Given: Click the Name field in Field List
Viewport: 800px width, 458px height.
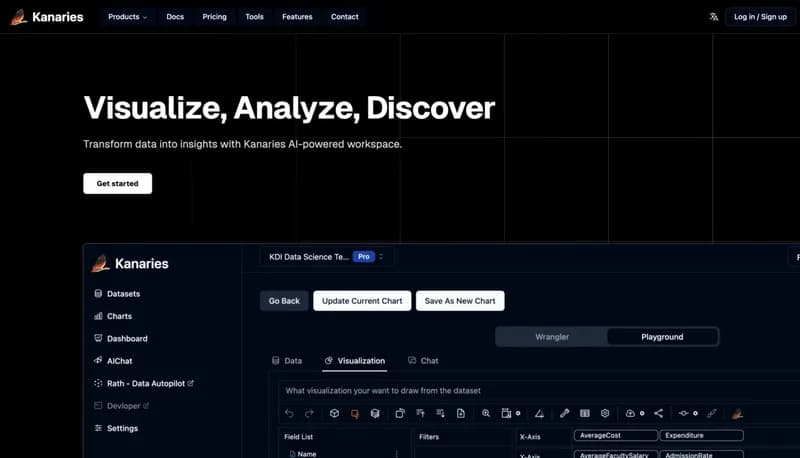Looking at the screenshot, I should 303,453.
